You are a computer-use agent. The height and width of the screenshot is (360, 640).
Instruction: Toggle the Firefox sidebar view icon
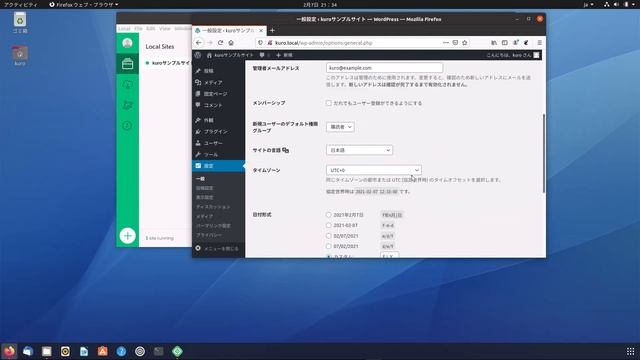tap(504, 42)
